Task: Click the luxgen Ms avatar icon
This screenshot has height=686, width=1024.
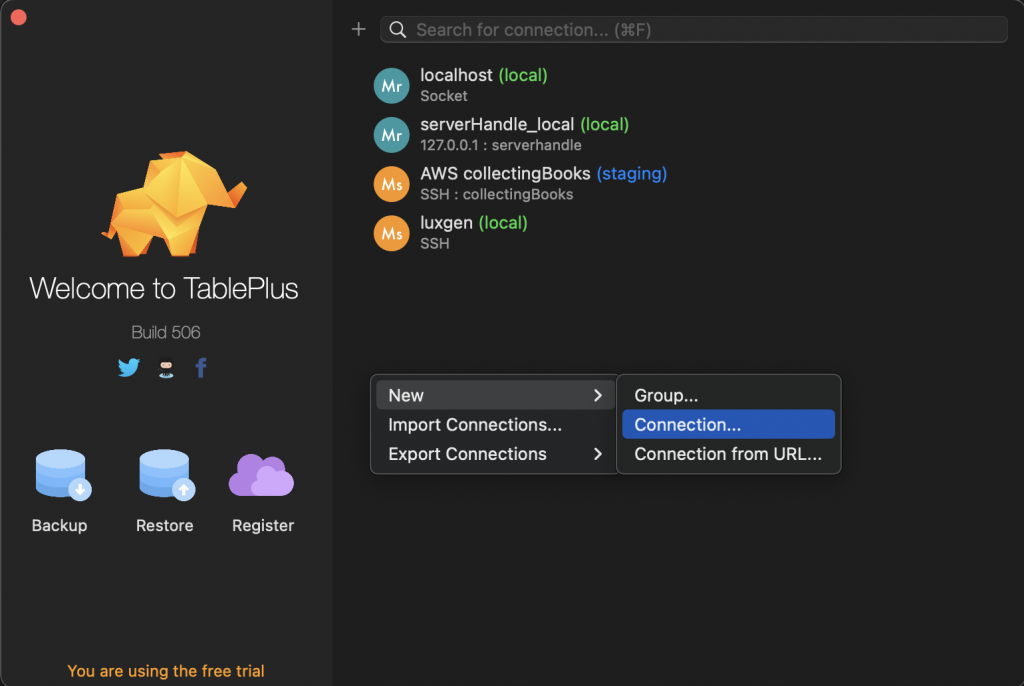Action: click(392, 233)
